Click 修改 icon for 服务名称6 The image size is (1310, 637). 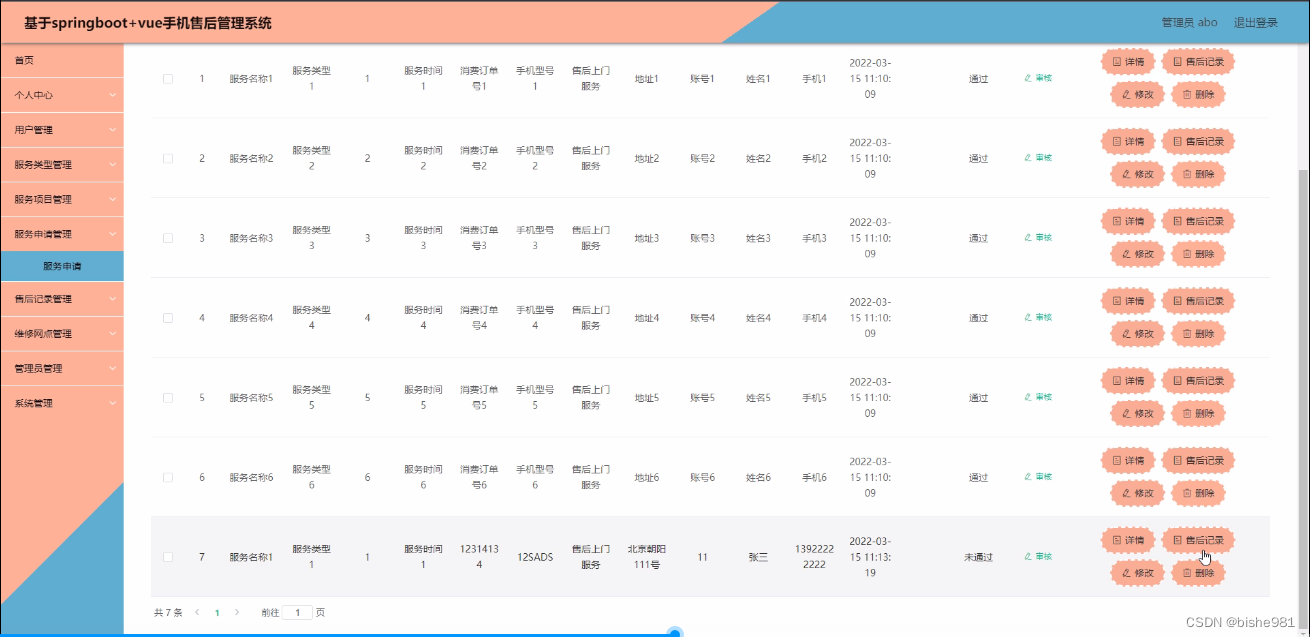(1137, 493)
